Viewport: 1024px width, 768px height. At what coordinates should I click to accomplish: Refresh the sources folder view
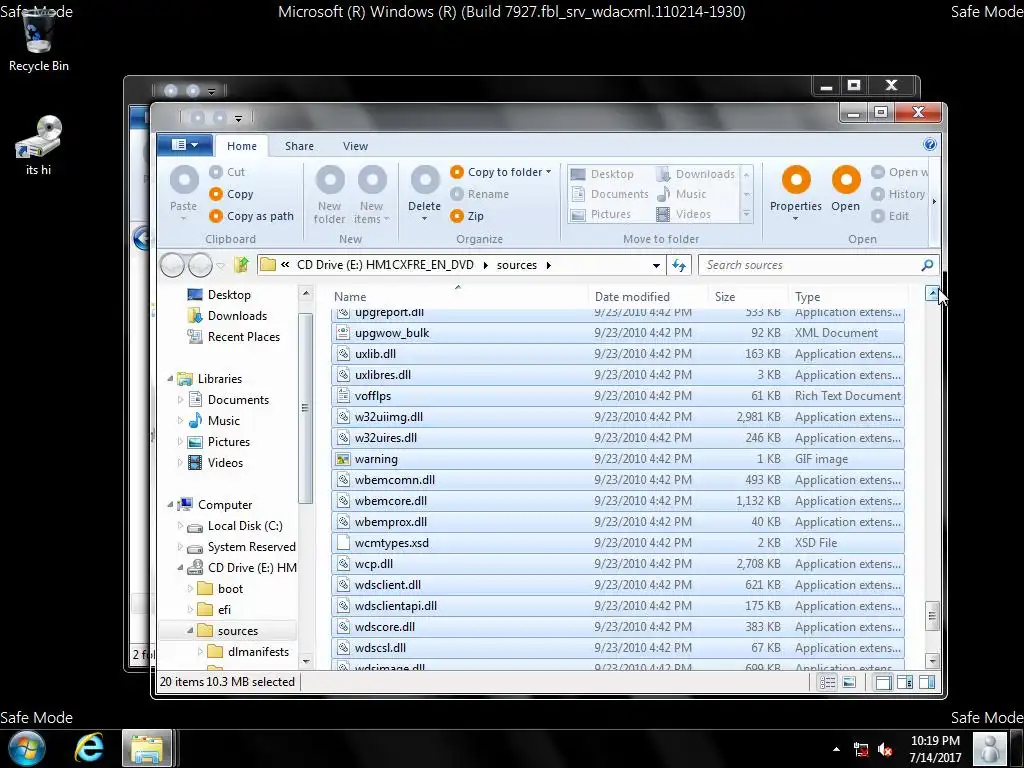pos(679,265)
